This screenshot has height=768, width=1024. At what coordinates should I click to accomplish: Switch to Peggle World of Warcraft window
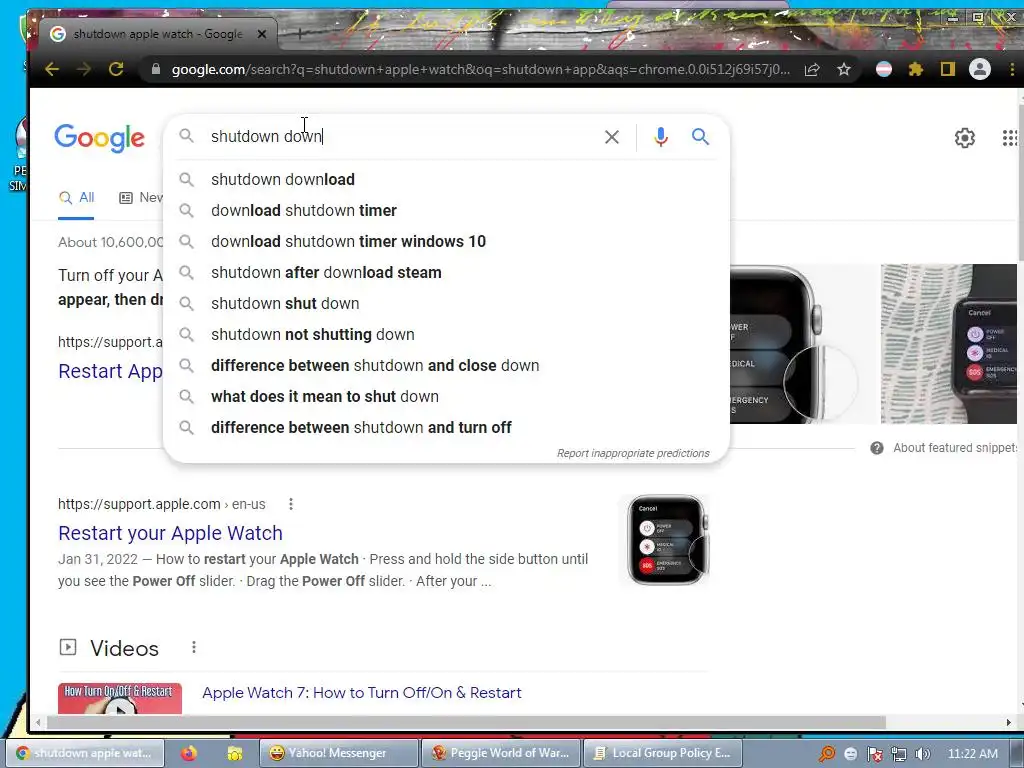coord(500,753)
